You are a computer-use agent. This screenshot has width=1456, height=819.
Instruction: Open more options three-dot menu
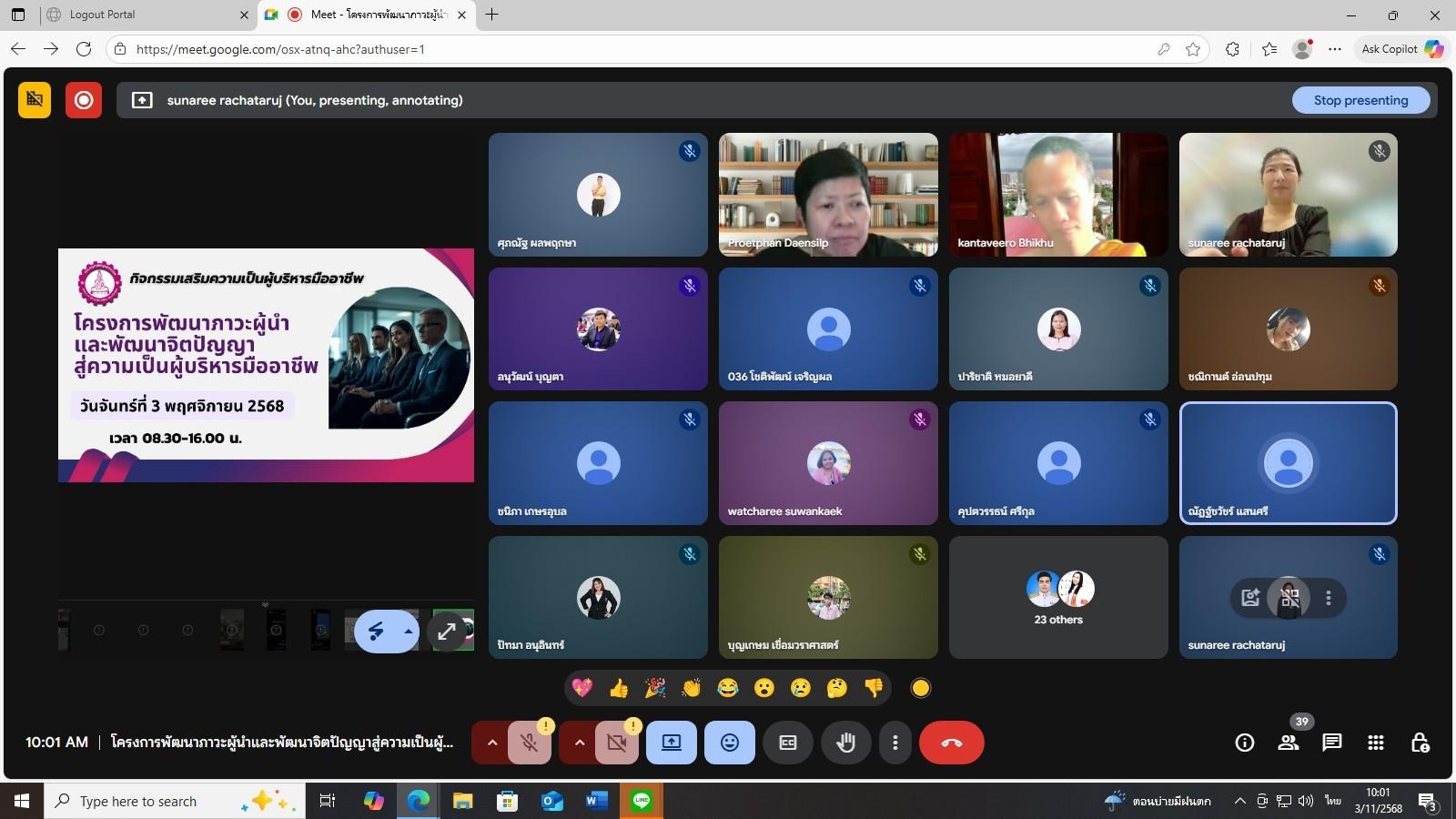click(x=895, y=743)
